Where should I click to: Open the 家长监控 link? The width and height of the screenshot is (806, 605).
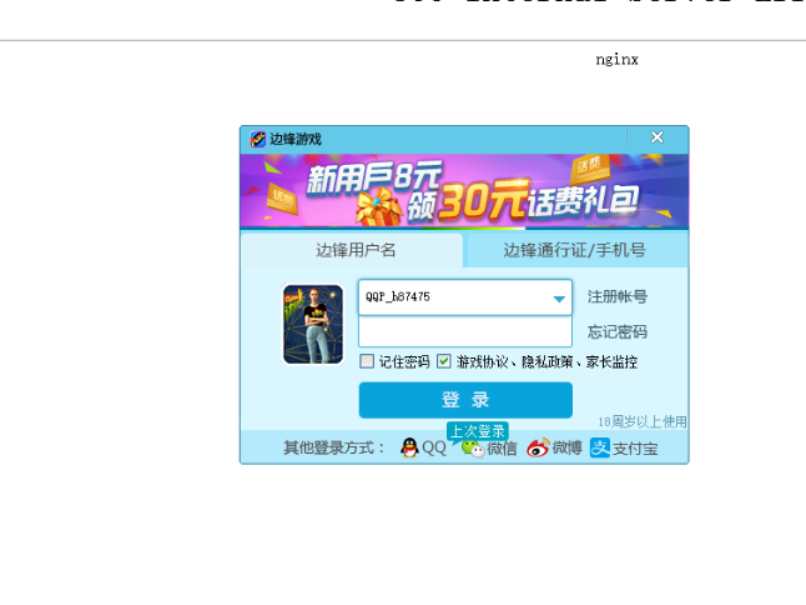[612, 362]
